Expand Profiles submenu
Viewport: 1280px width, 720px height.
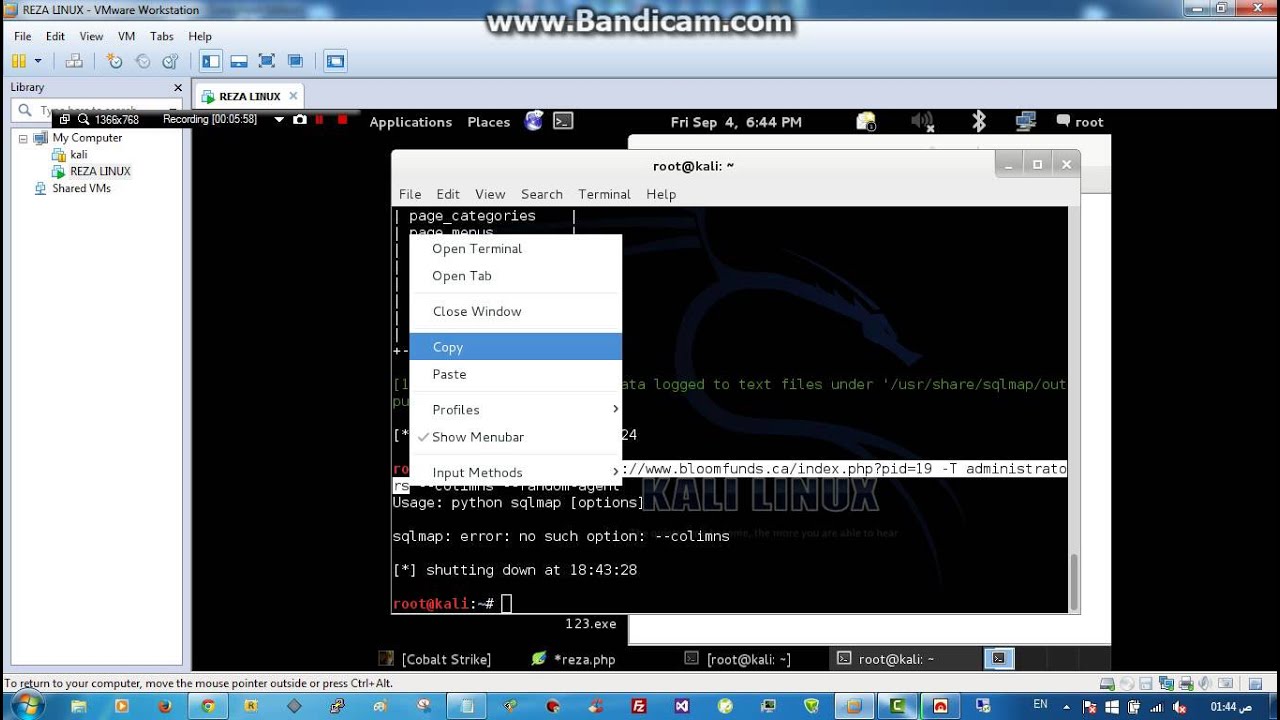[x=516, y=410]
